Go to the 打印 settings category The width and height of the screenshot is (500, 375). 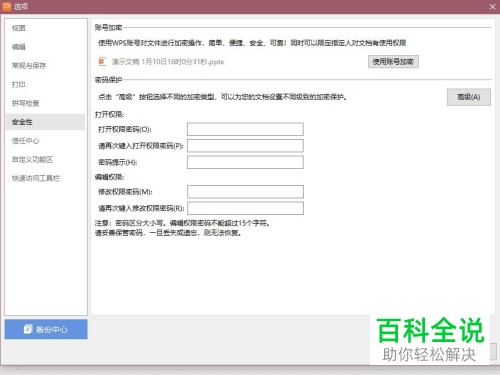[x=19, y=84]
